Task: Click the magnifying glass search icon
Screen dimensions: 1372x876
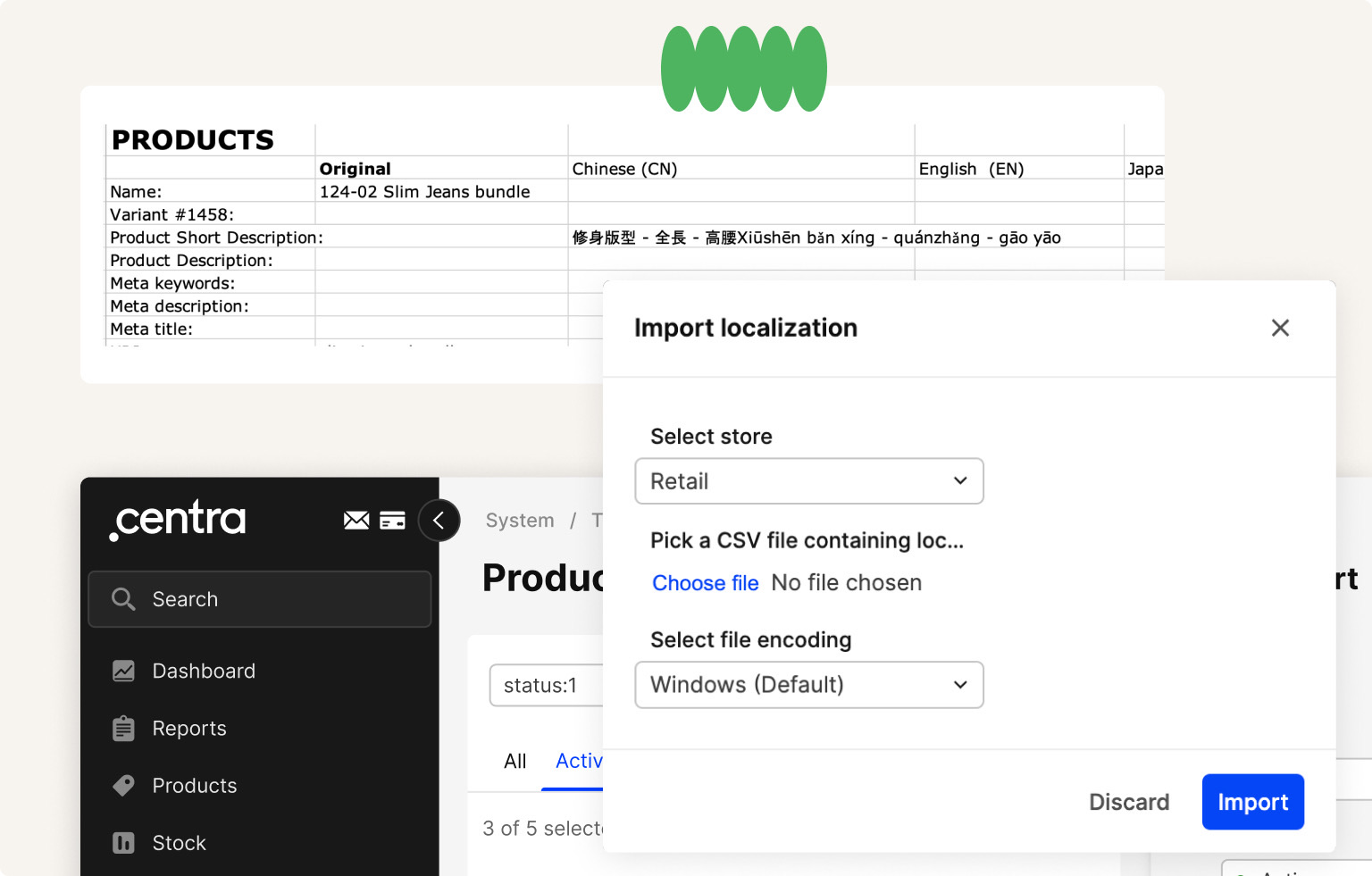Action: tap(123, 599)
